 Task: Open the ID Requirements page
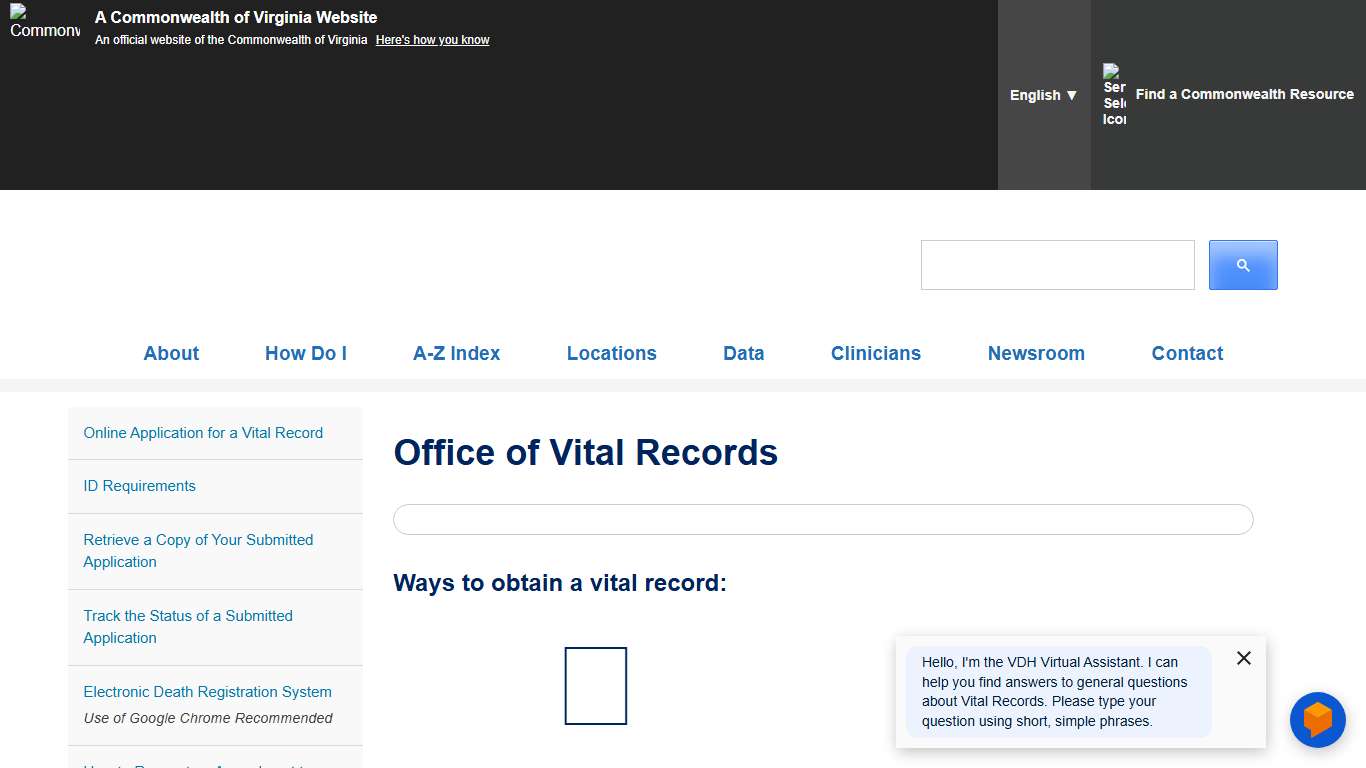(x=139, y=486)
